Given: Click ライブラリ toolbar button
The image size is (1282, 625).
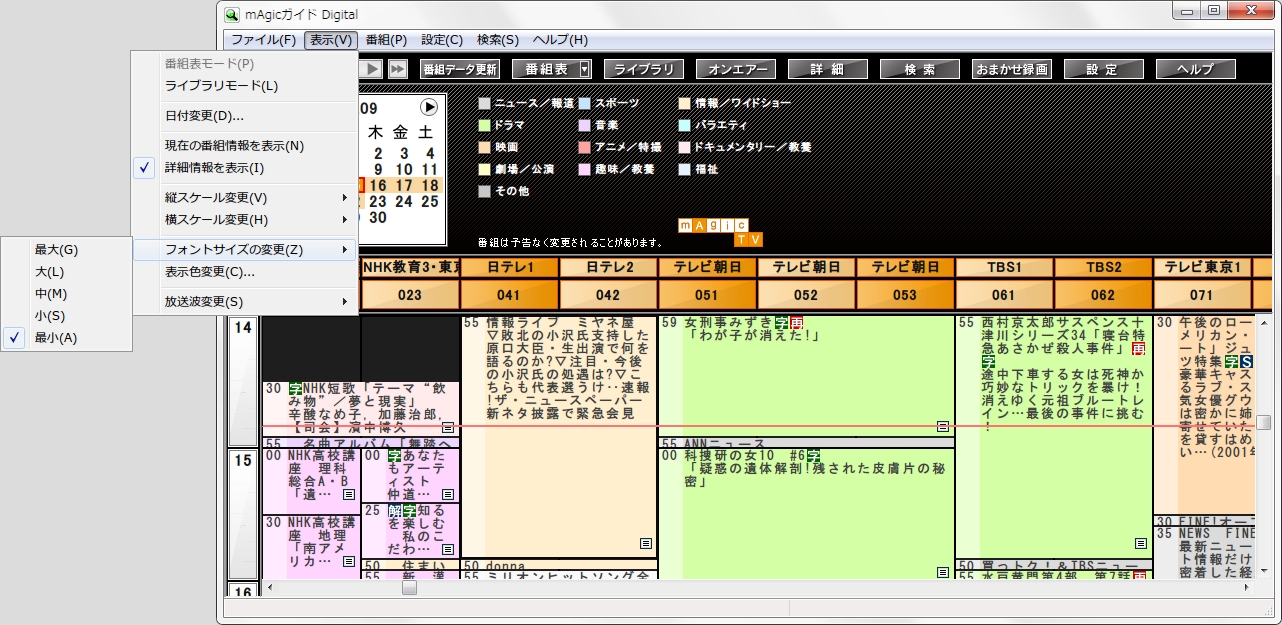Looking at the screenshot, I should point(644,69).
